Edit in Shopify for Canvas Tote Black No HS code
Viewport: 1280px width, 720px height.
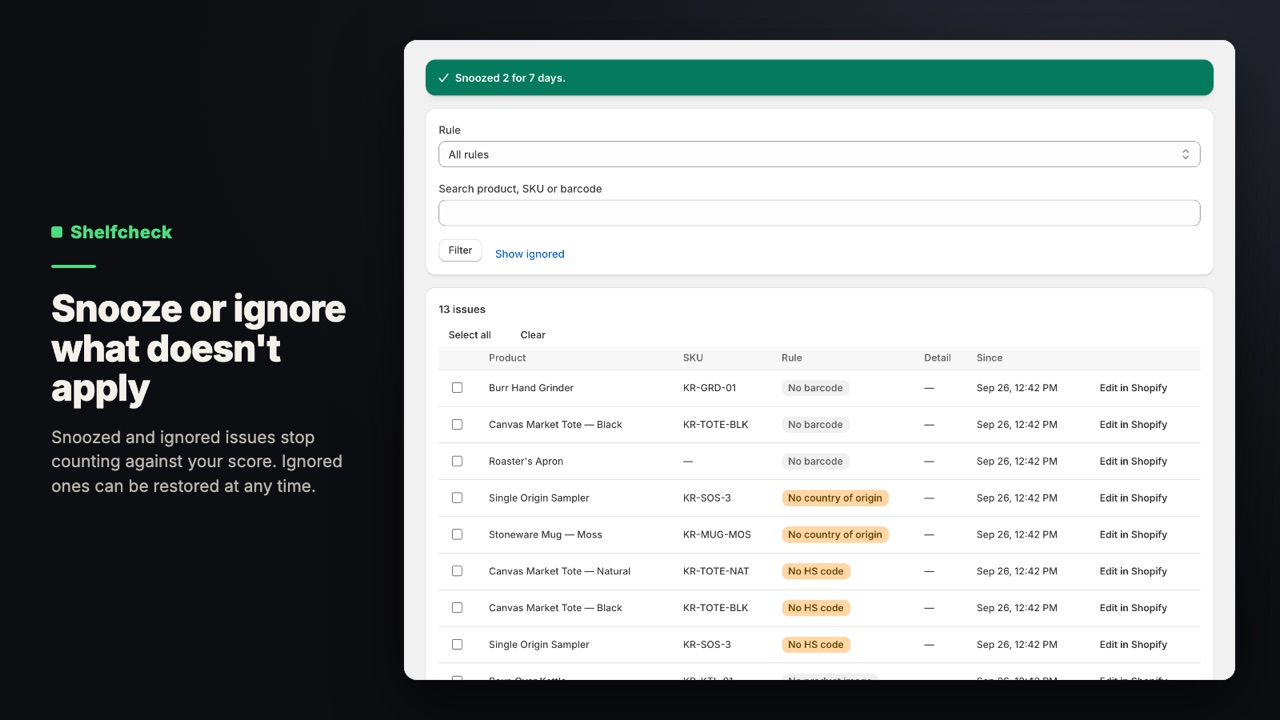1133,608
